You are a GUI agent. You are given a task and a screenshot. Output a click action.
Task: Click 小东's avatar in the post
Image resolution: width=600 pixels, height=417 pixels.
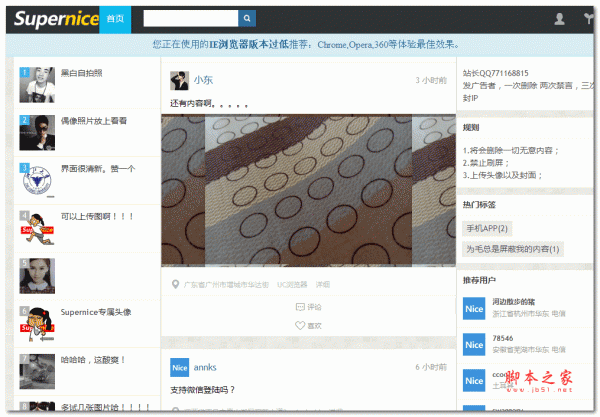click(x=179, y=80)
